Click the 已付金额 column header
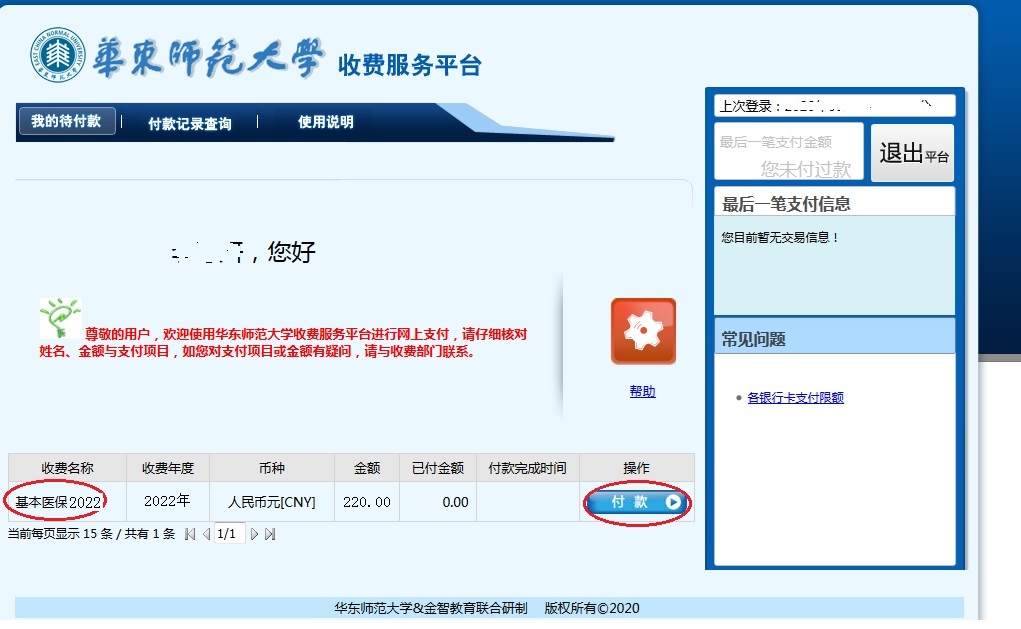This screenshot has height=629, width=1021. [x=438, y=468]
